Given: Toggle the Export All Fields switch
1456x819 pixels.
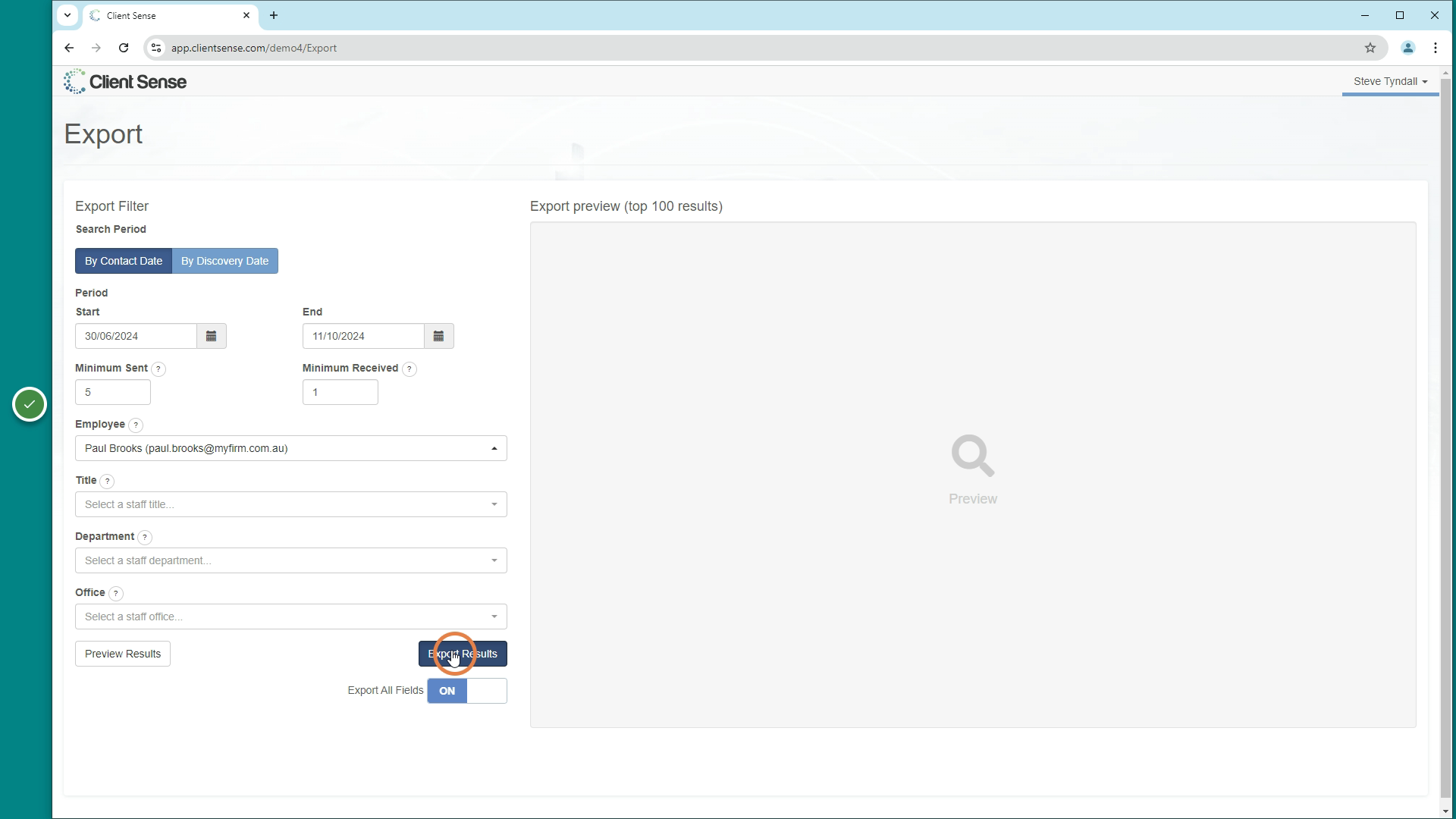Looking at the screenshot, I should point(467,691).
